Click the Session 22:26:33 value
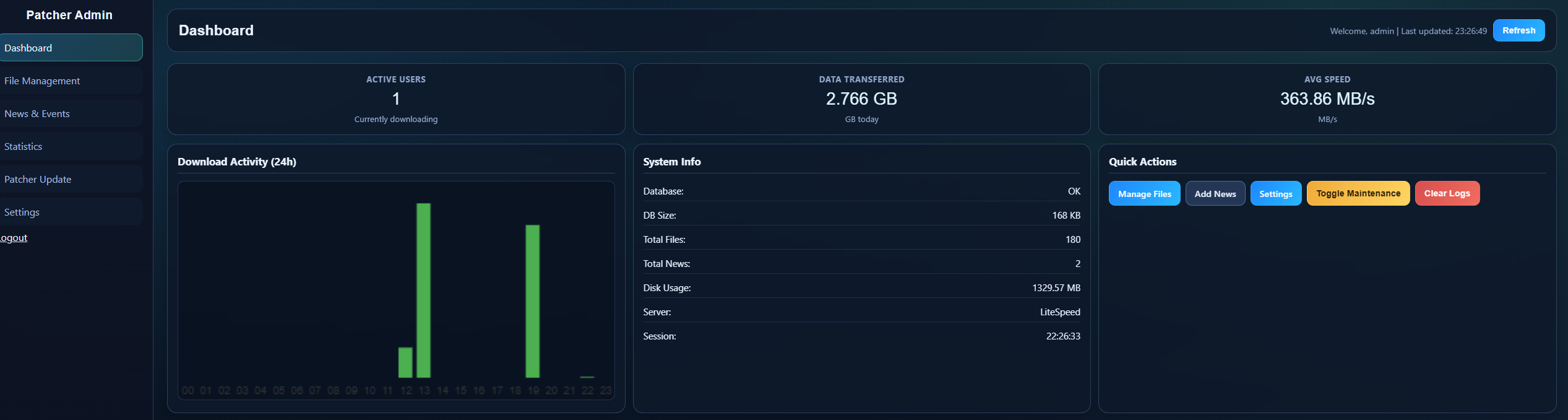The width and height of the screenshot is (1568, 420). click(1063, 336)
